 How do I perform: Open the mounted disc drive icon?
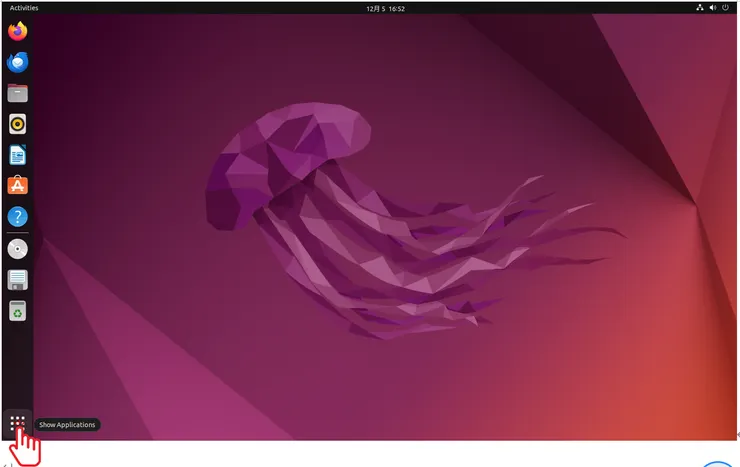tap(17, 249)
